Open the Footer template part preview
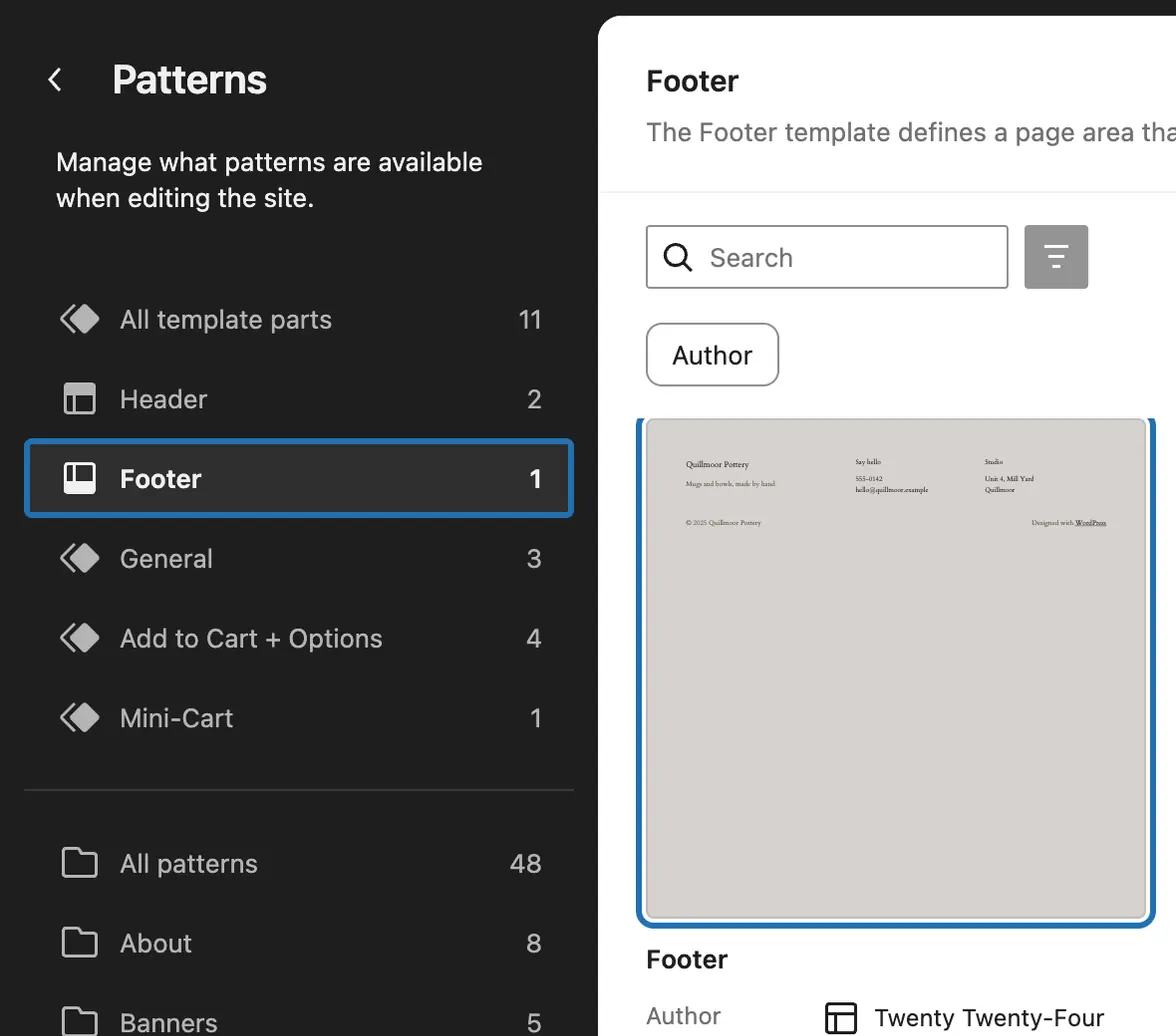The image size is (1176, 1036). click(896, 668)
